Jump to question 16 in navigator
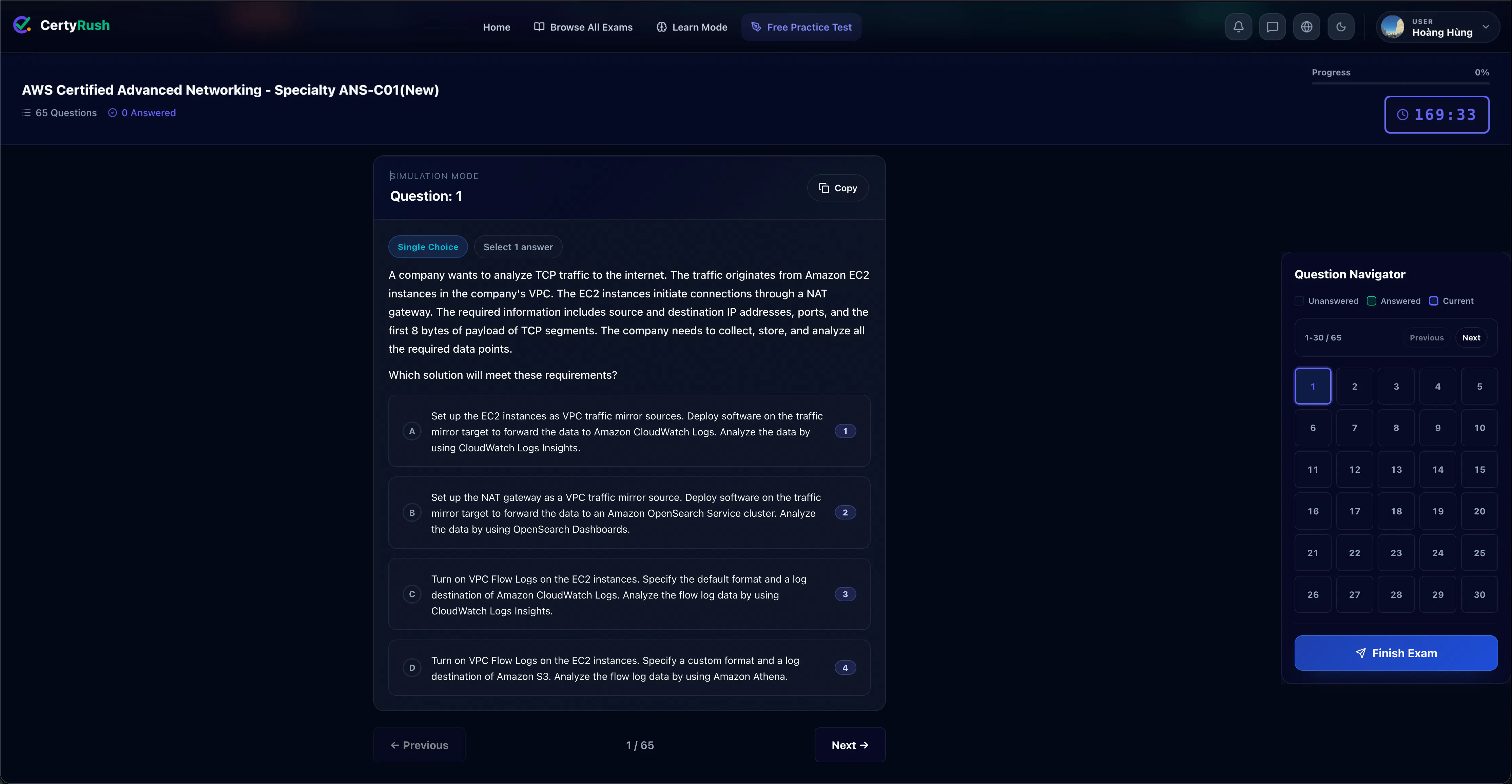 coord(1313,511)
